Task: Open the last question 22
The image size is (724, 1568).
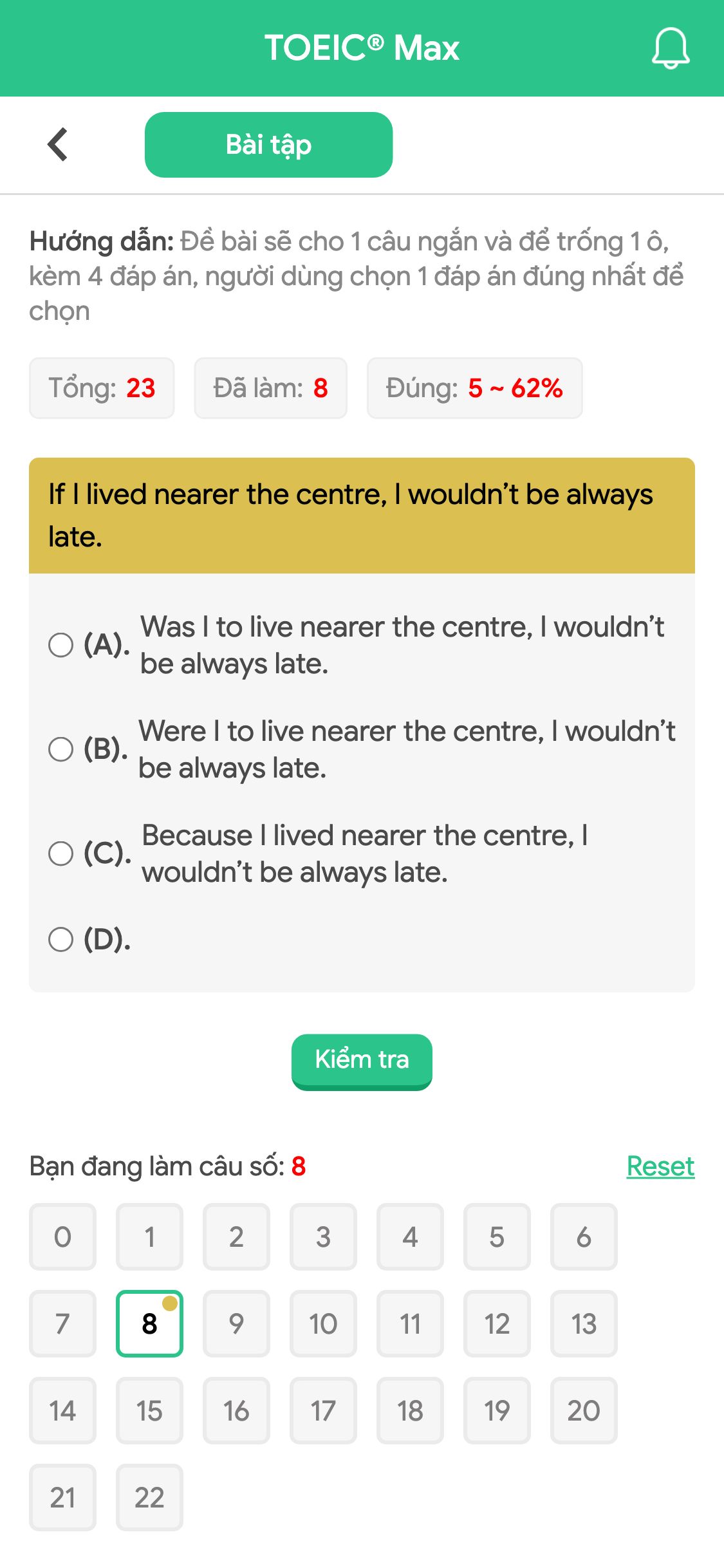Action: point(149,1497)
